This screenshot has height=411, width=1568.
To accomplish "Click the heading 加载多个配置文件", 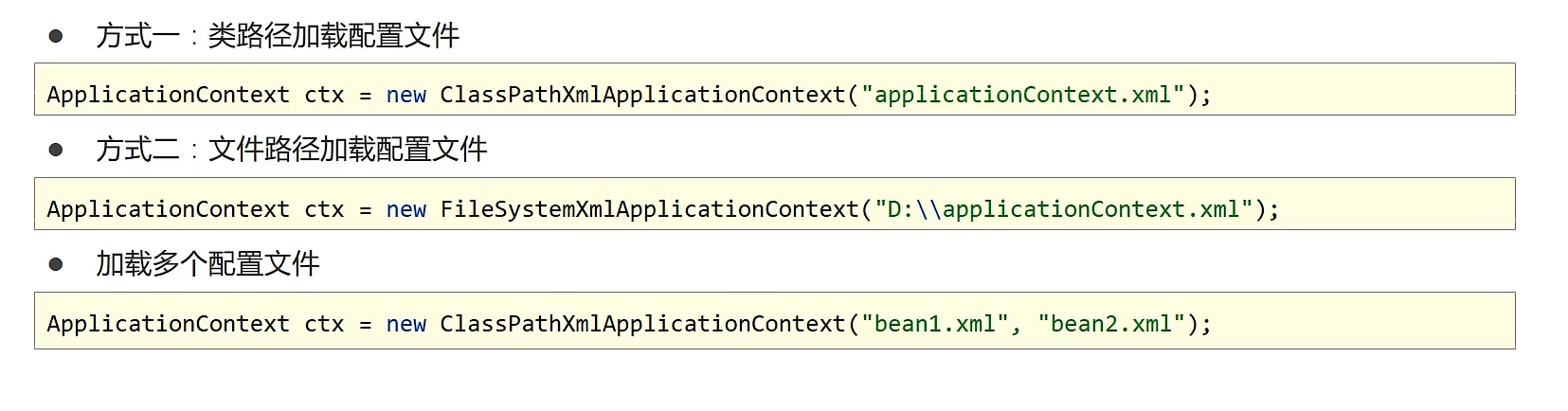I will (x=207, y=264).
